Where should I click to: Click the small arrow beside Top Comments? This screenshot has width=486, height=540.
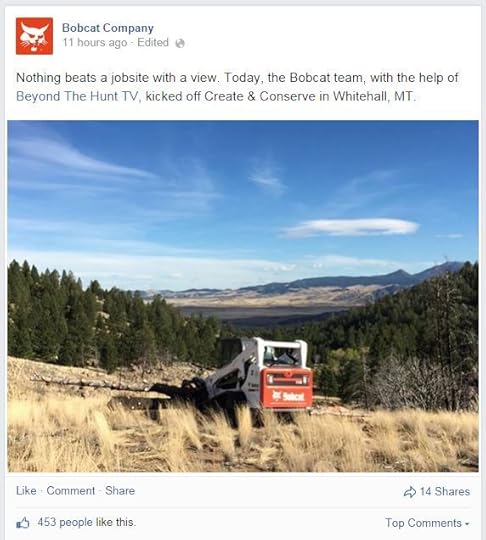coord(467,524)
